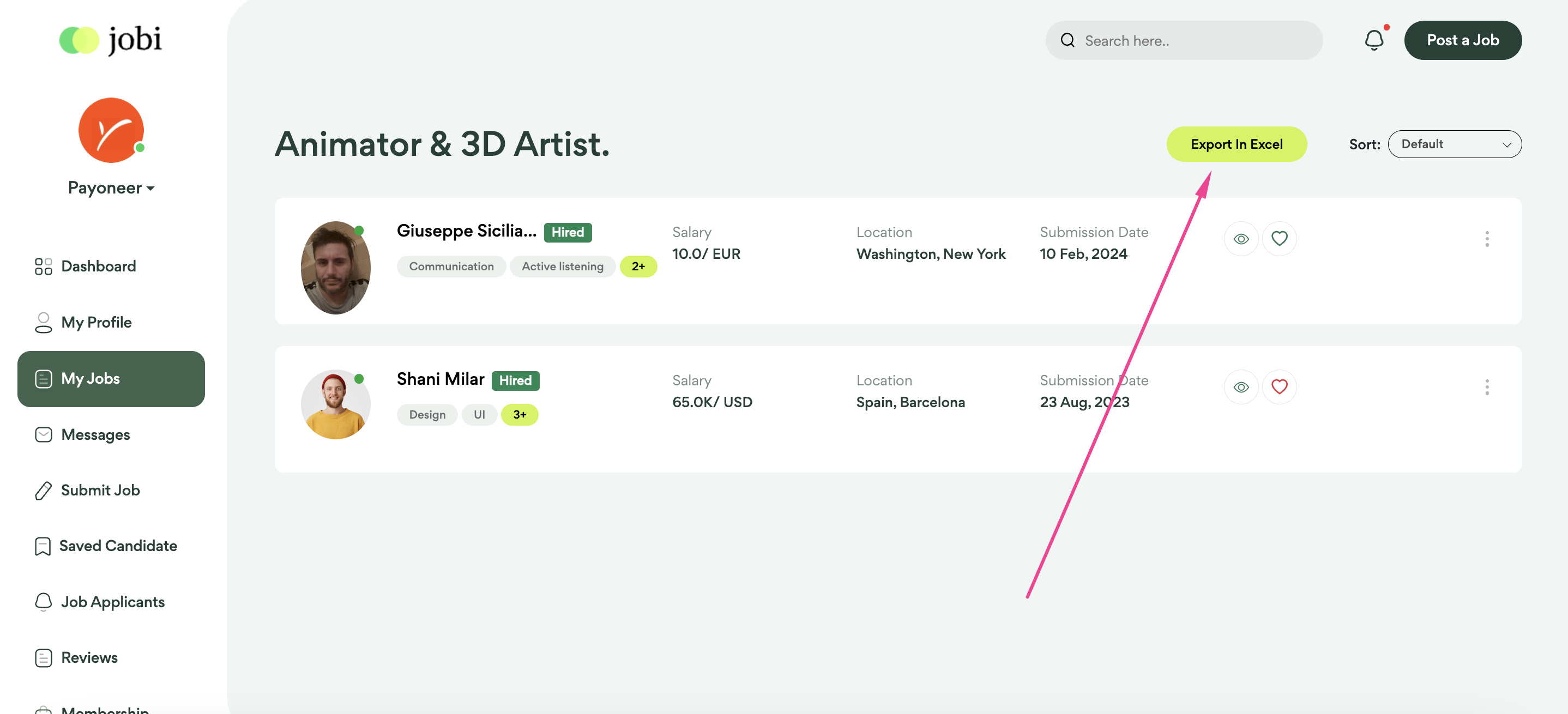Click Giuseppe Sicilia... candidate name

466,231
